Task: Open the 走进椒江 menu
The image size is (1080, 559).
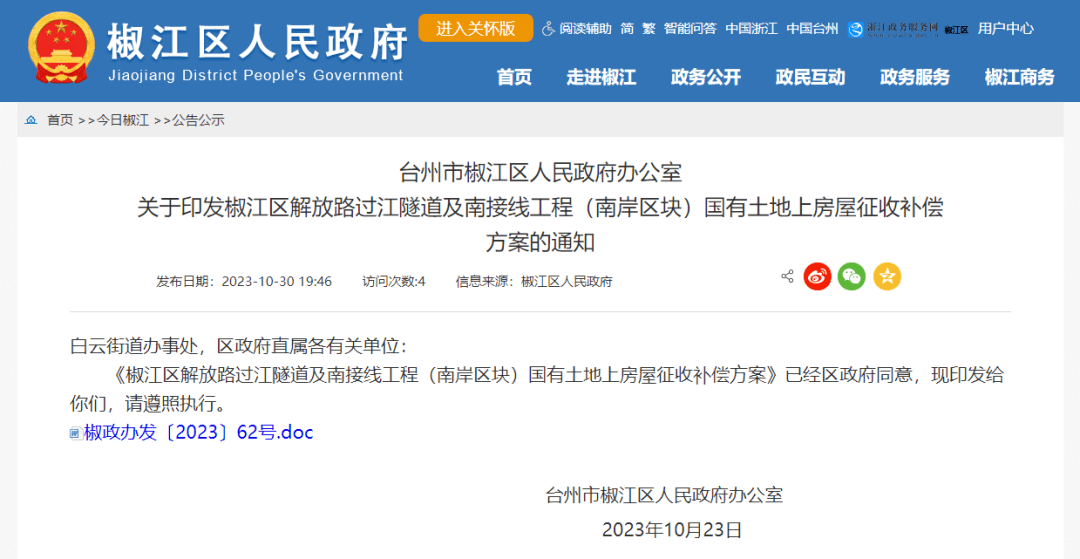Action: click(601, 78)
